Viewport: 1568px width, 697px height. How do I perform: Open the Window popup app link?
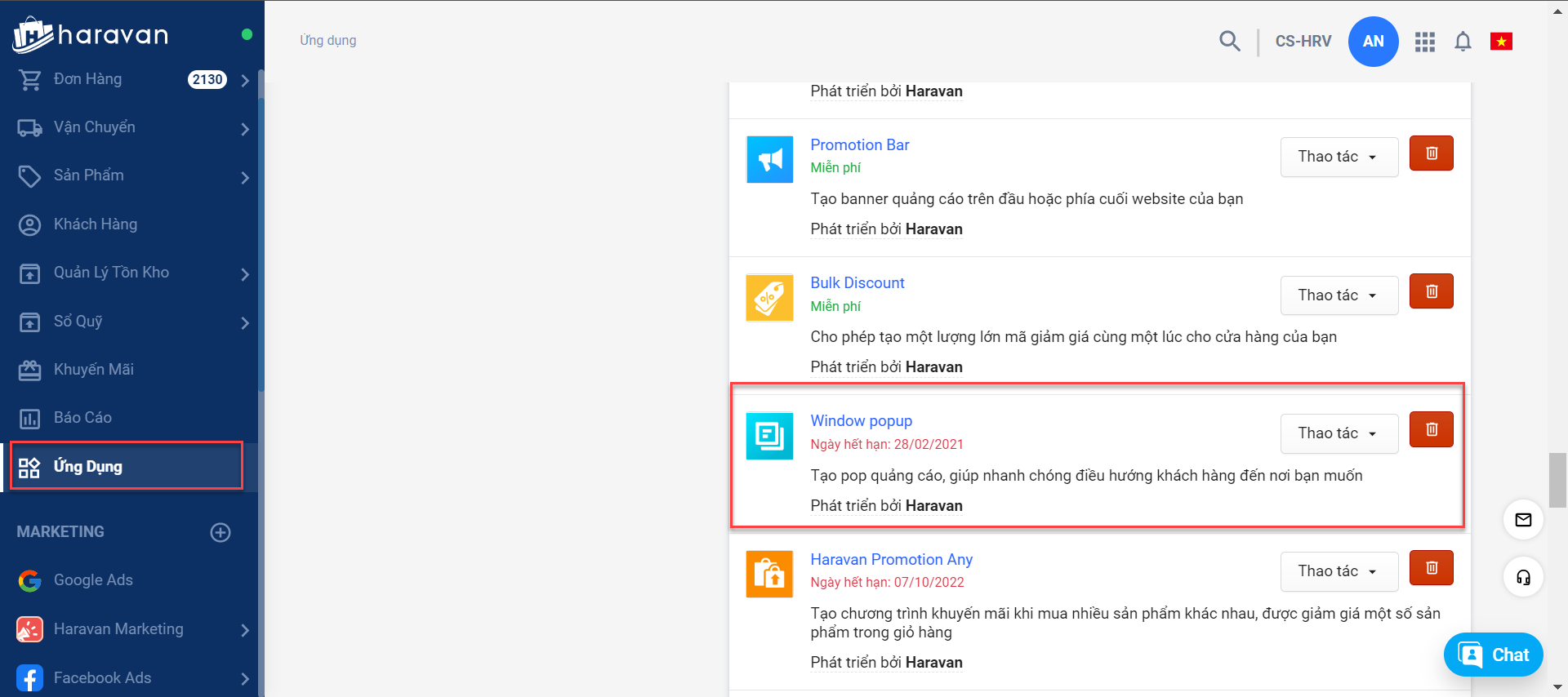click(861, 420)
